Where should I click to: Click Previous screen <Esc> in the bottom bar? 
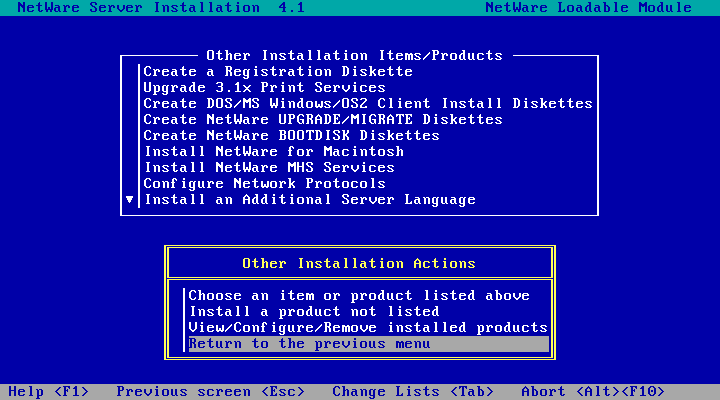tap(210, 392)
